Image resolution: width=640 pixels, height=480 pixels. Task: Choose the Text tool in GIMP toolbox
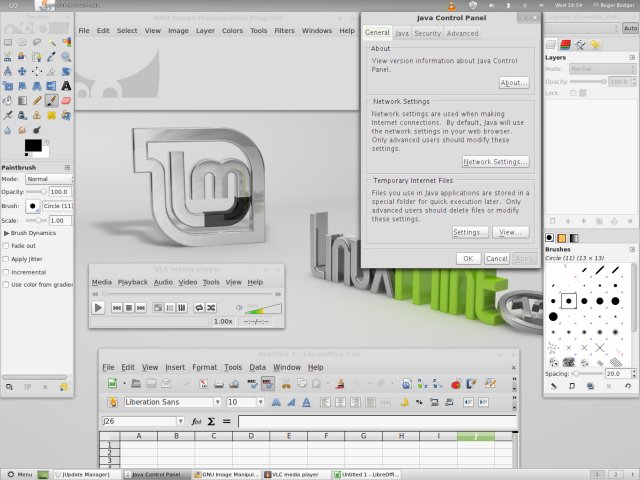click(65, 86)
